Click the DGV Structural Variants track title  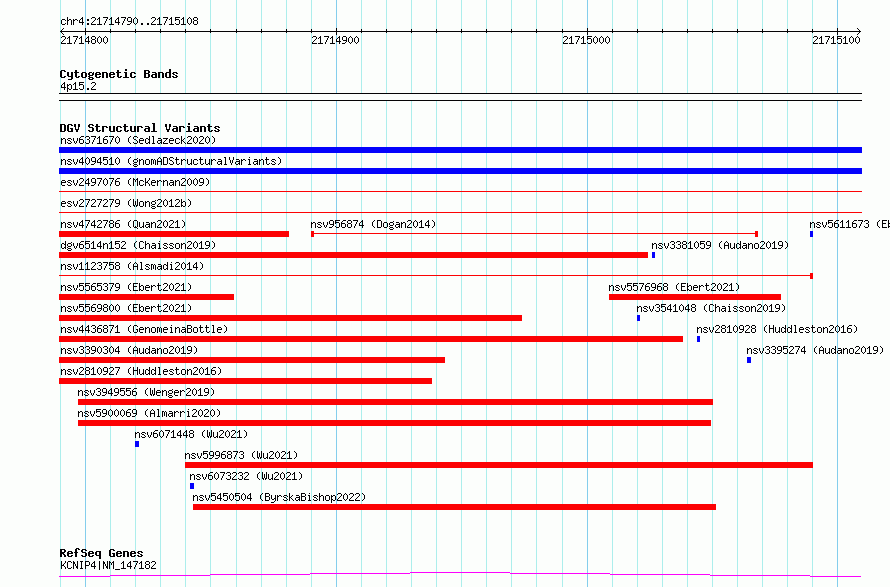pyautogui.click(x=140, y=128)
